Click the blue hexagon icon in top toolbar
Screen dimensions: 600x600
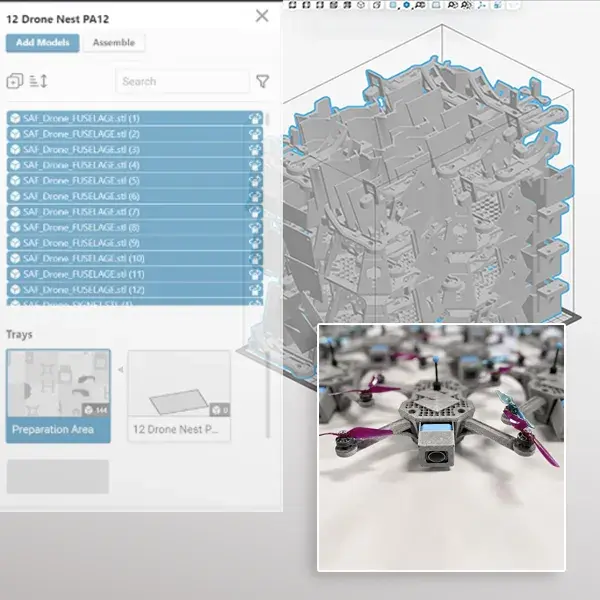[407, 5]
